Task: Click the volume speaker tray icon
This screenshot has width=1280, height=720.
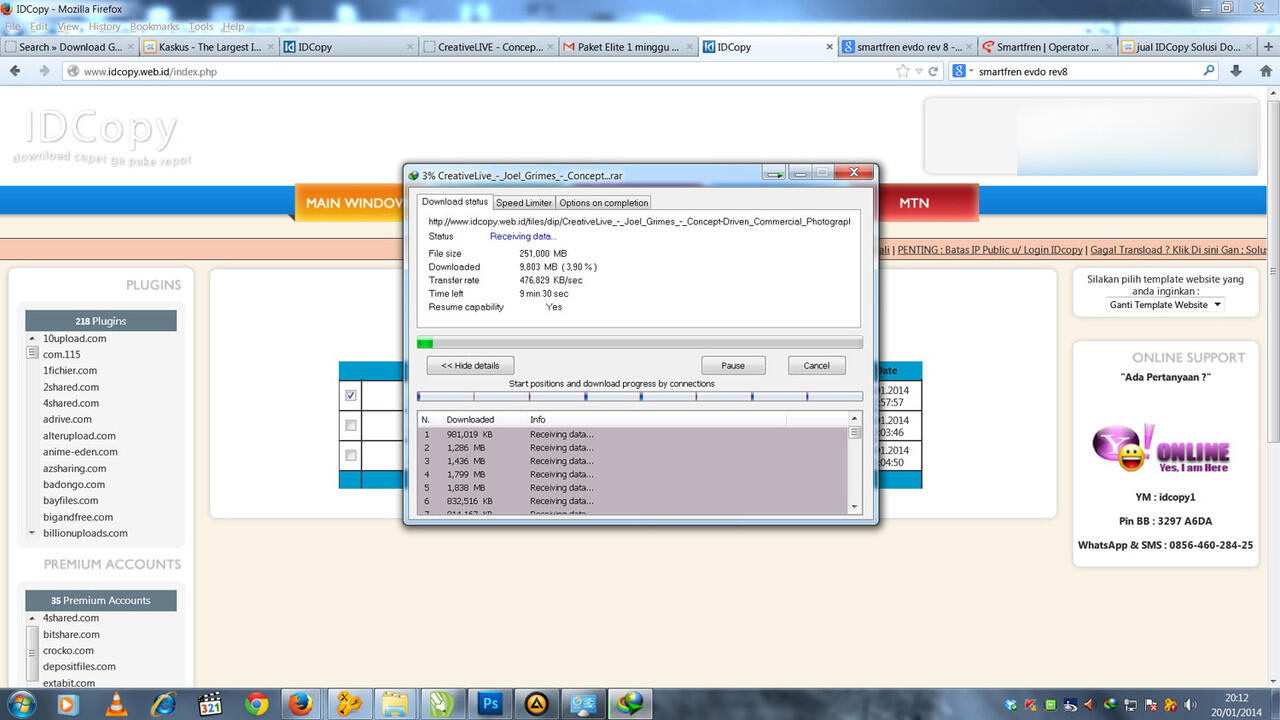Action: click(1191, 705)
